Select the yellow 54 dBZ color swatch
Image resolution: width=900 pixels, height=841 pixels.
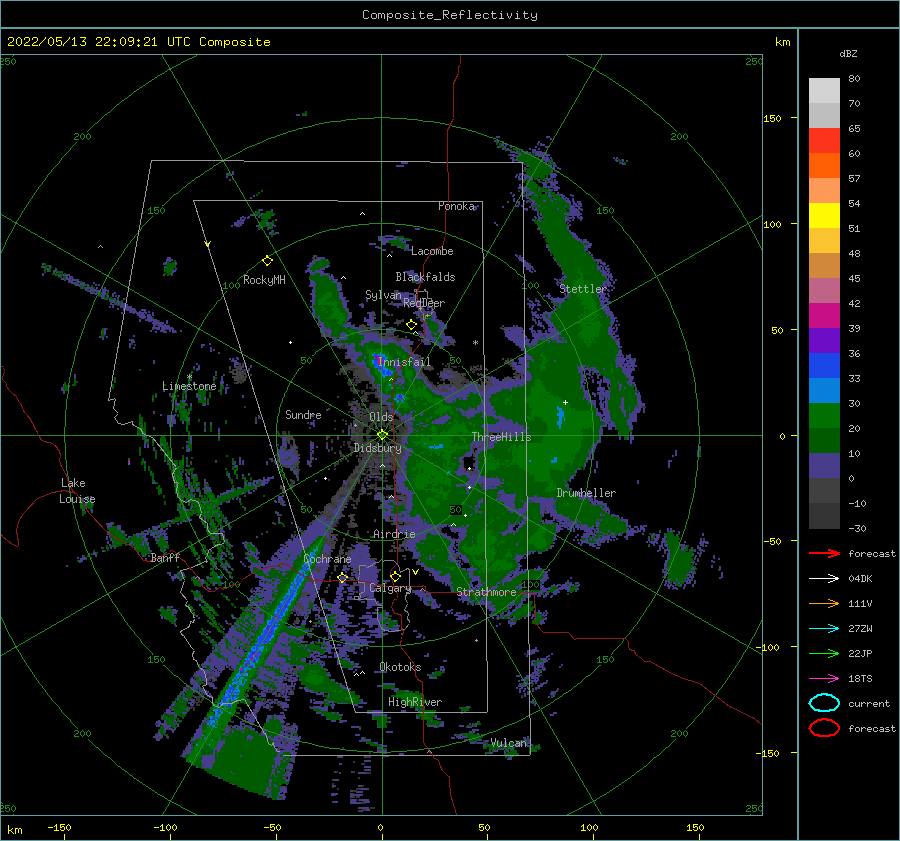click(824, 215)
